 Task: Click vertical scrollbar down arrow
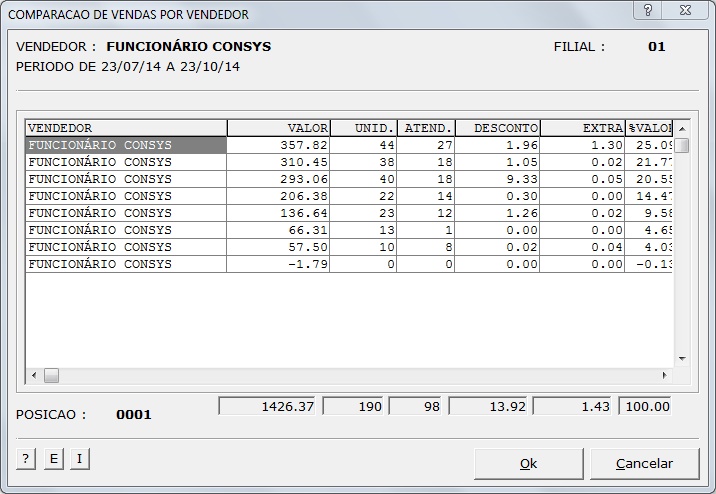(682, 359)
